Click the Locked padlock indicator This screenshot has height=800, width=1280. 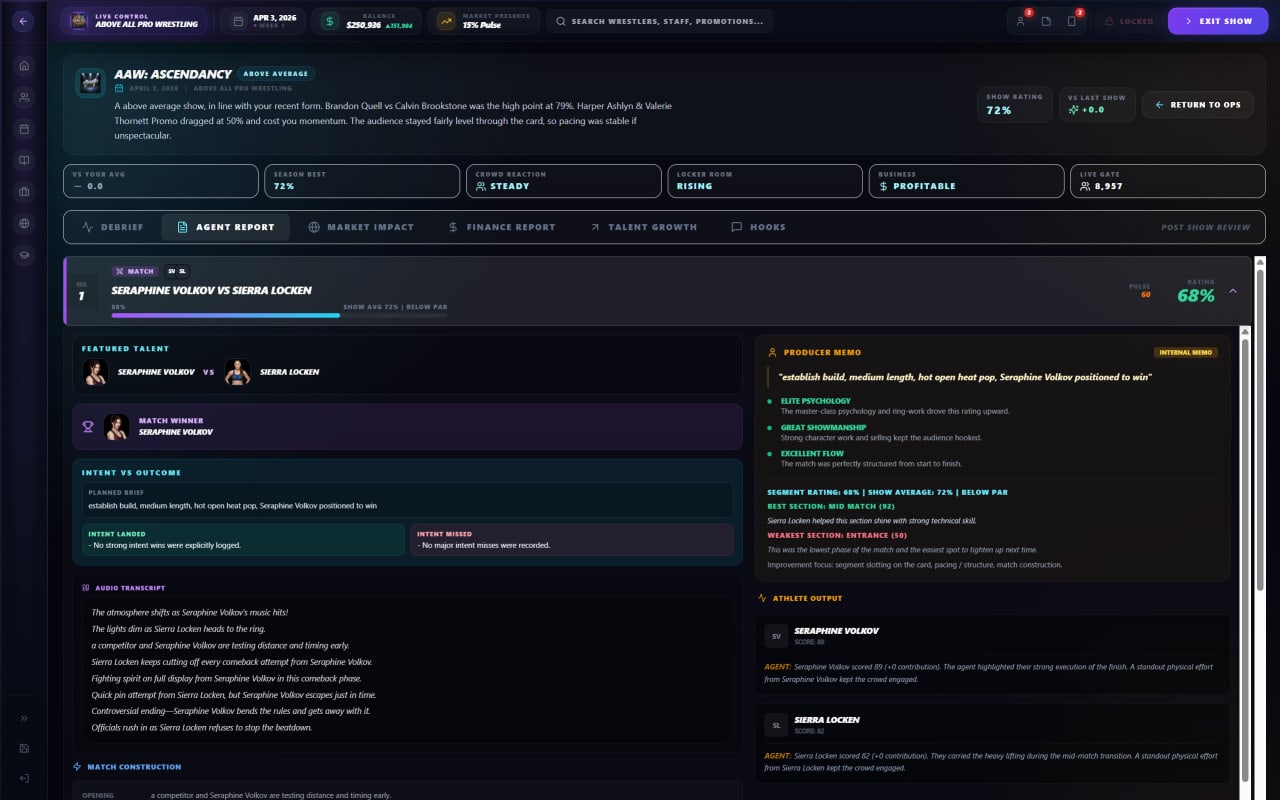(x=1129, y=21)
